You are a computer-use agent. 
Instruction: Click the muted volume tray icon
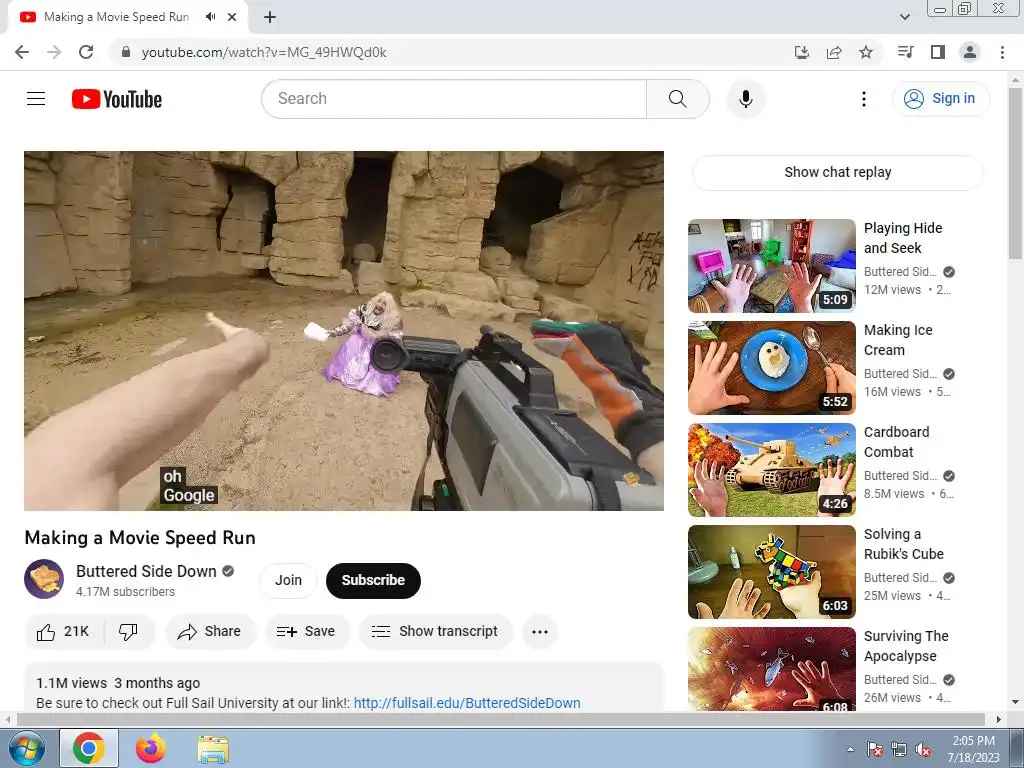(x=923, y=749)
